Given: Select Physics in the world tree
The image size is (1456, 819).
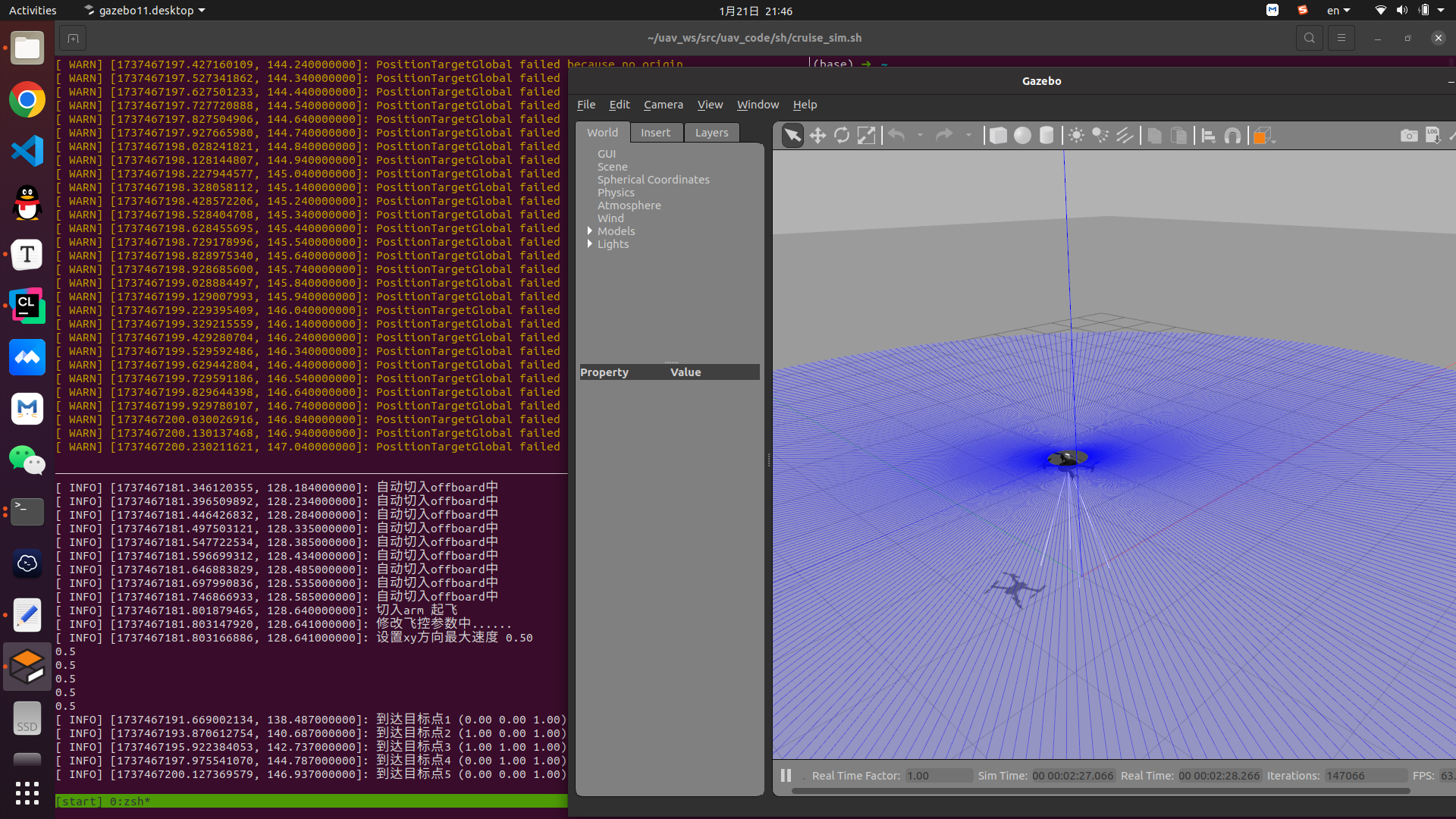Looking at the screenshot, I should coord(616,193).
